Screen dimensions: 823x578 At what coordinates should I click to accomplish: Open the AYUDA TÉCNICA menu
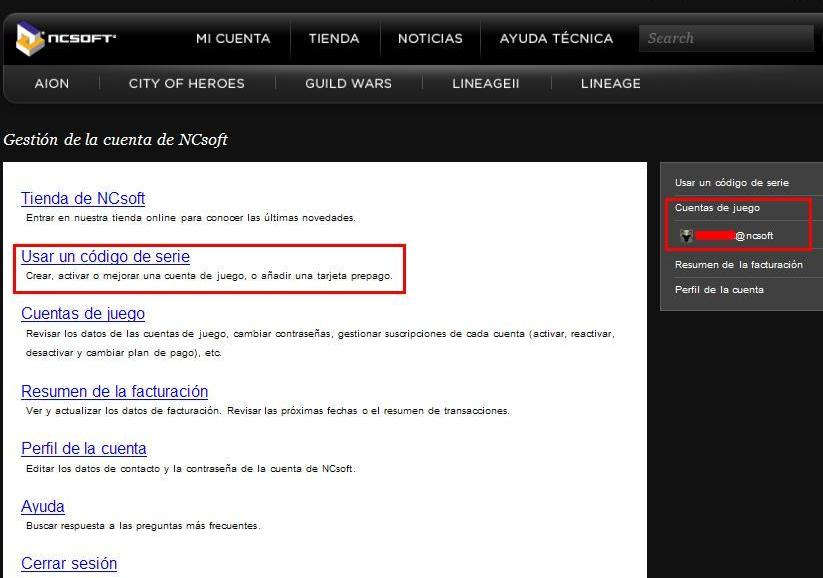click(556, 38)
